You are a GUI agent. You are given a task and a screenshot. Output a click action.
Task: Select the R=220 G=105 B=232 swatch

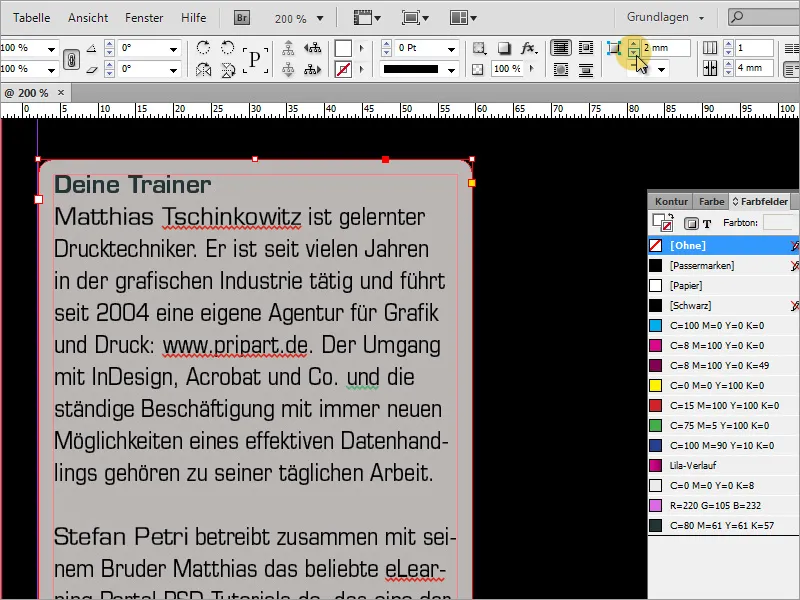(723, 506)
